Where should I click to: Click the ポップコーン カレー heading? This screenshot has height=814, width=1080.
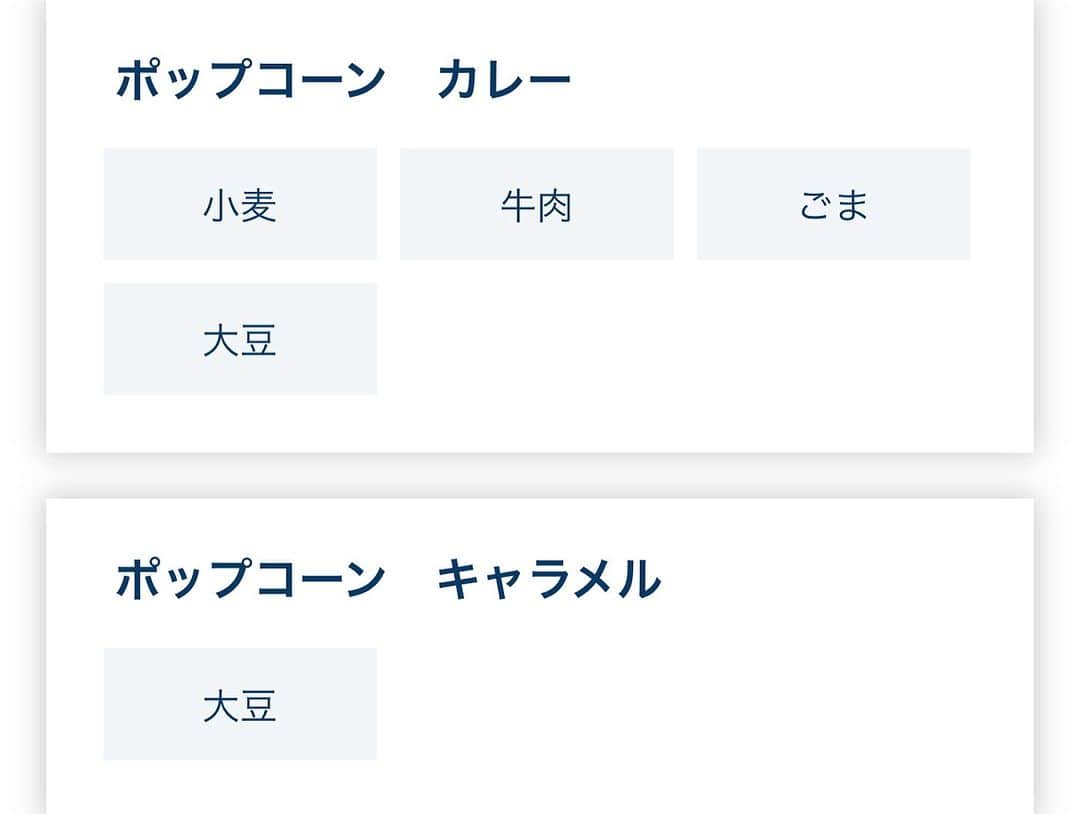click(343, 79)
